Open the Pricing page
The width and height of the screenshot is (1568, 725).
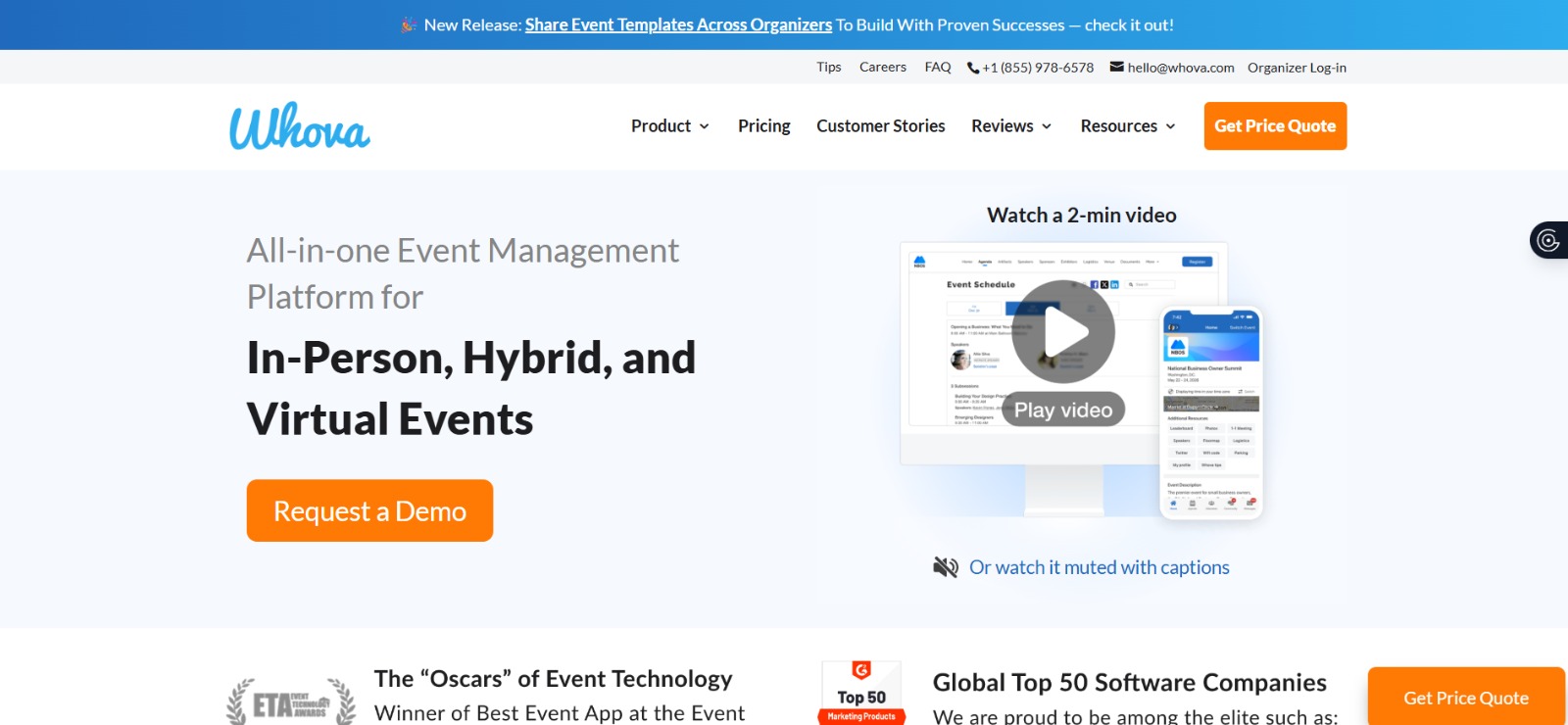click(x=763, y=126)
